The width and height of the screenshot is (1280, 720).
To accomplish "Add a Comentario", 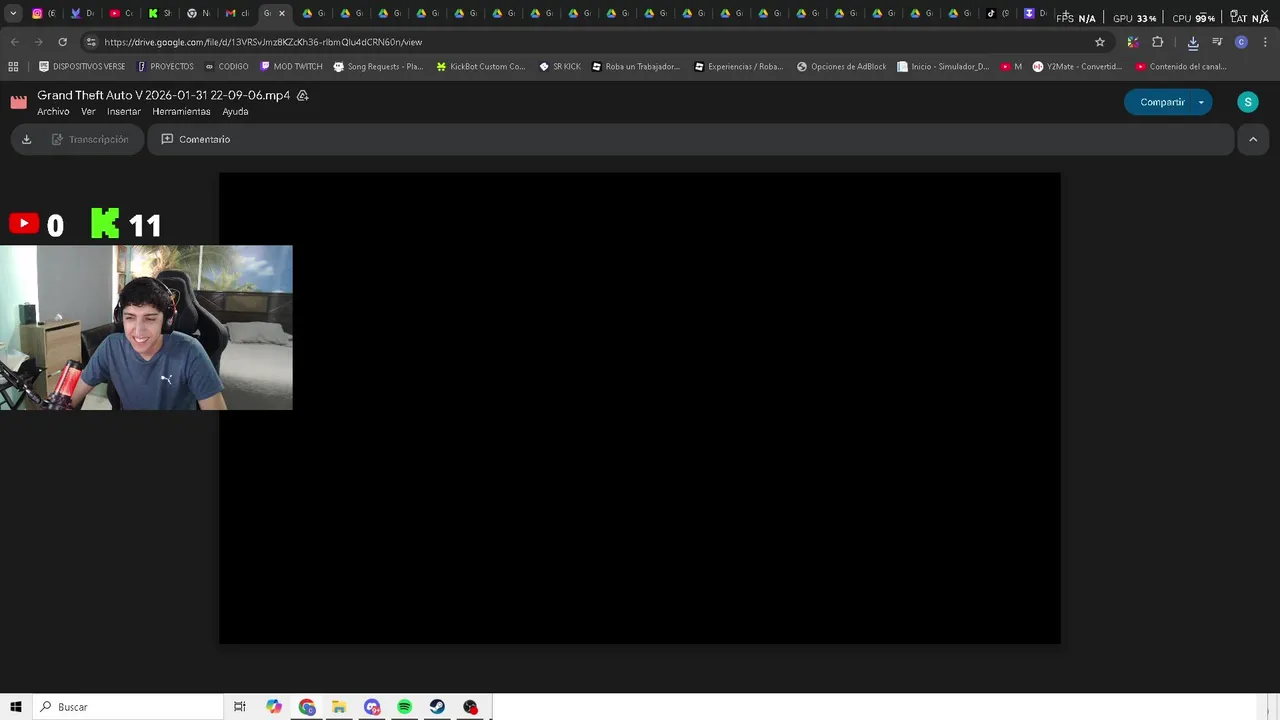I will pos(195,139).
